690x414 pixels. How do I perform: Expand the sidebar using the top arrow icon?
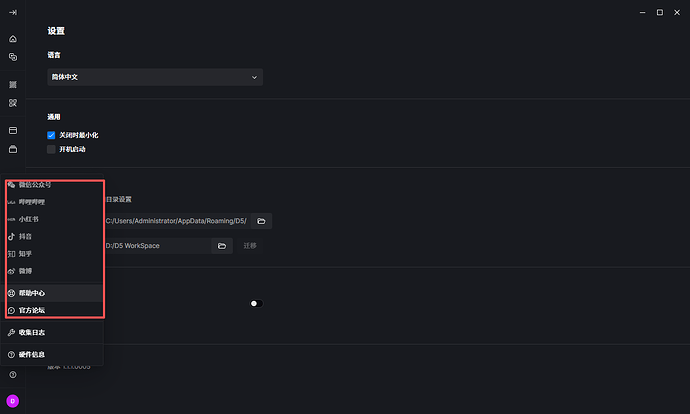click(13, 12)
